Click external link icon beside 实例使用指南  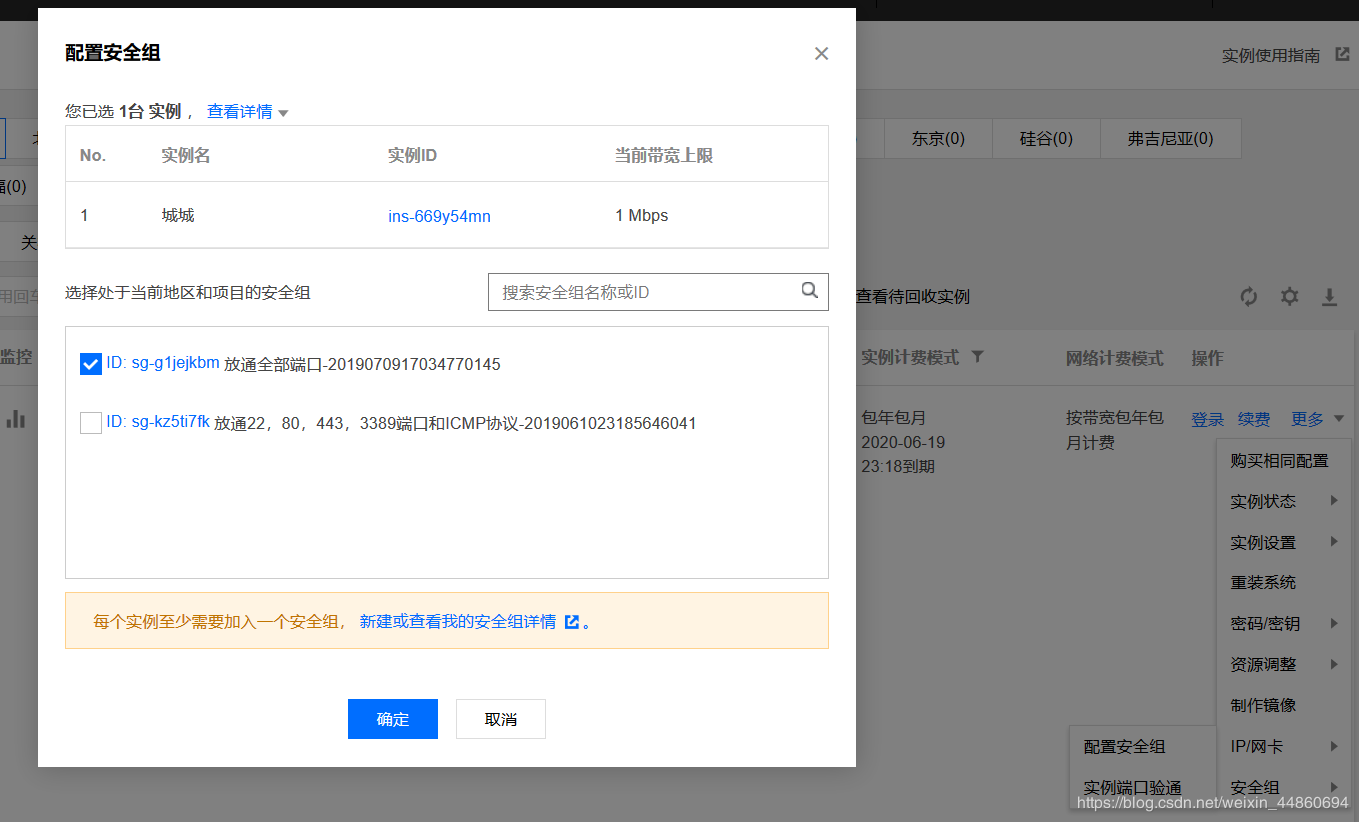coord(1342,54)
